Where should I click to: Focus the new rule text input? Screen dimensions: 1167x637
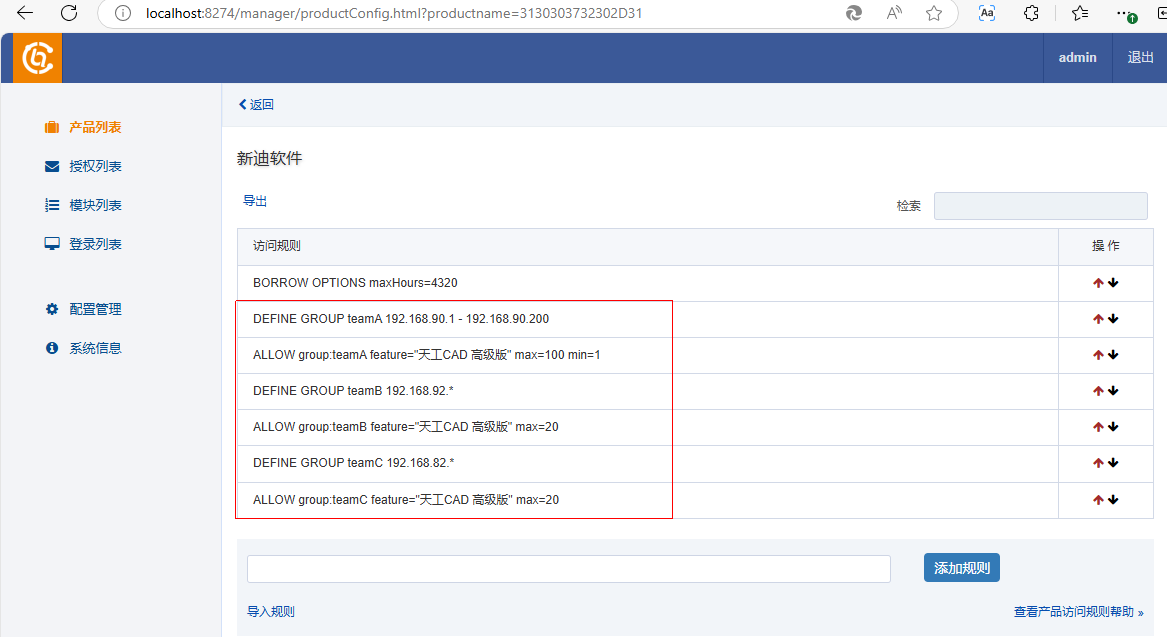(569, 569)
